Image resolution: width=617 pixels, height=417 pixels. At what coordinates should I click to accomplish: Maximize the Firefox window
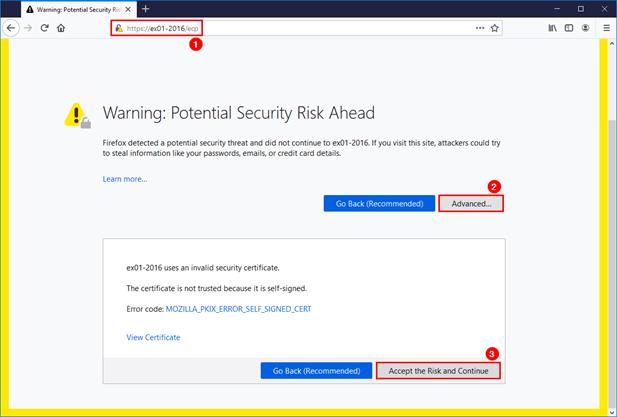[x=581, y=9]
